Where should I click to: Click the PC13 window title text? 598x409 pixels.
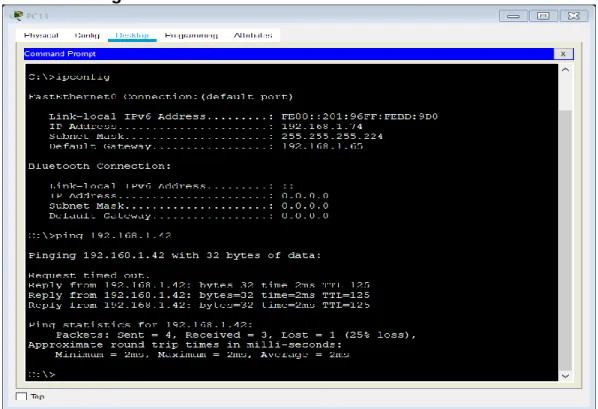[x=37, y=16]
